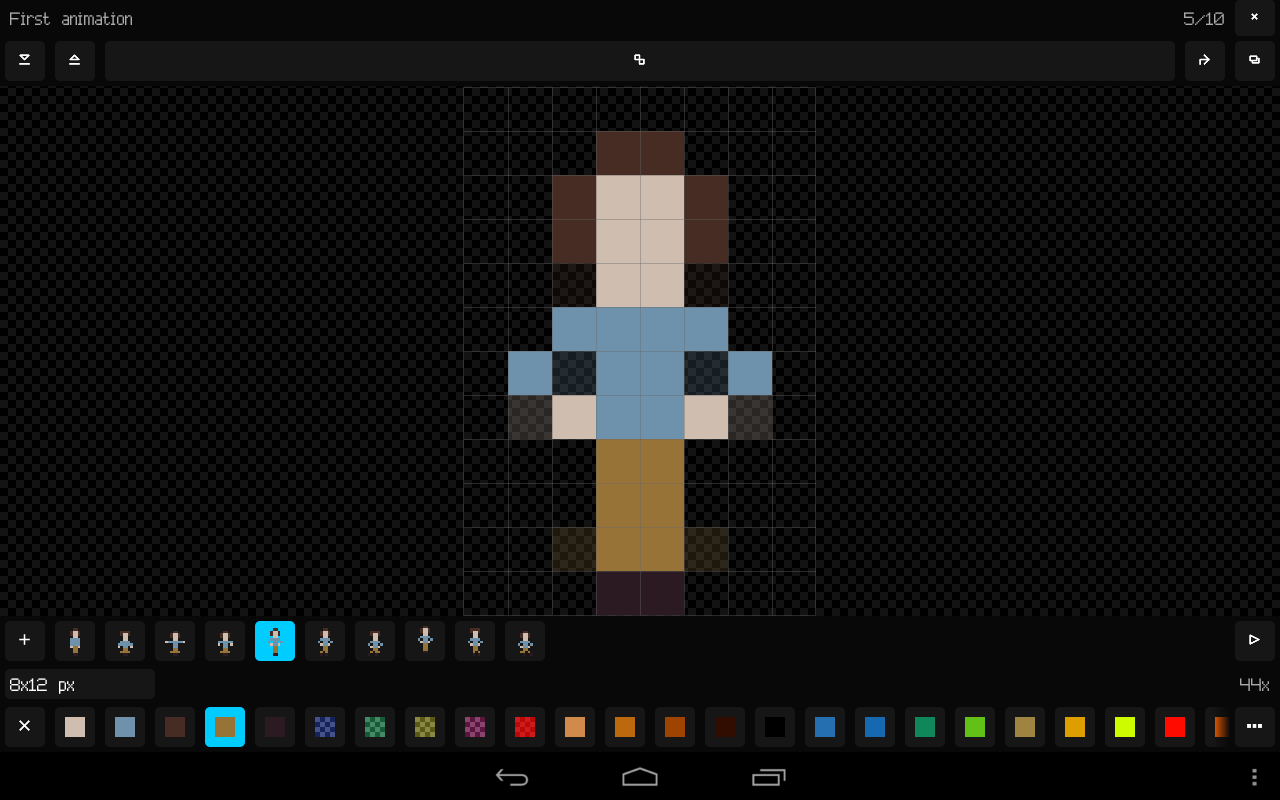Image resolution: width=1280 pixels, height=800 pixels.
Task: Pick the pink checkered swatch
Action: point(475,727)
